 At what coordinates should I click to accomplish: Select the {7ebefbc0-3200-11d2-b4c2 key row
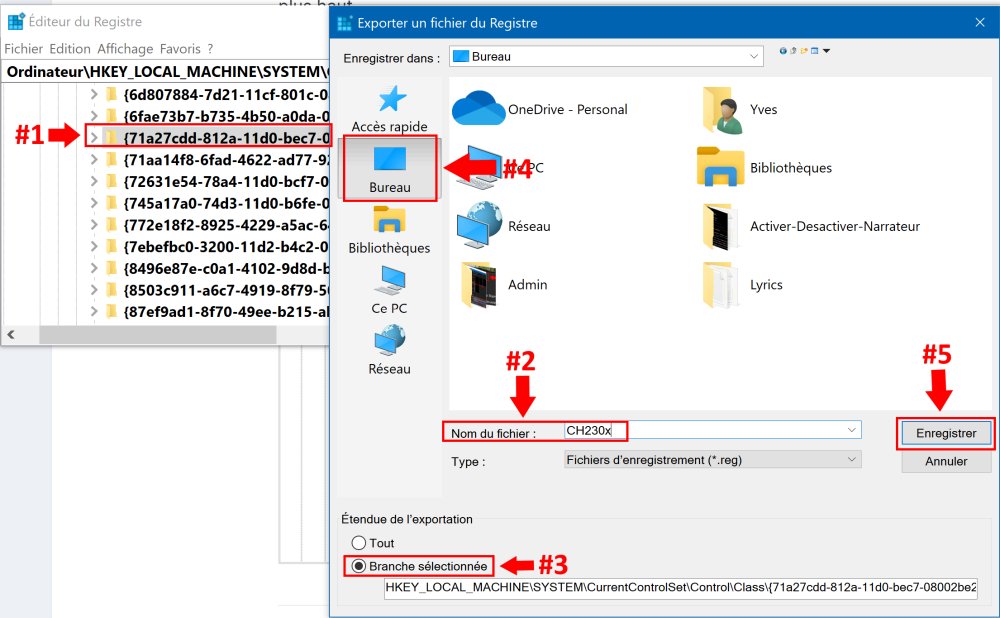tap(226, 246)
